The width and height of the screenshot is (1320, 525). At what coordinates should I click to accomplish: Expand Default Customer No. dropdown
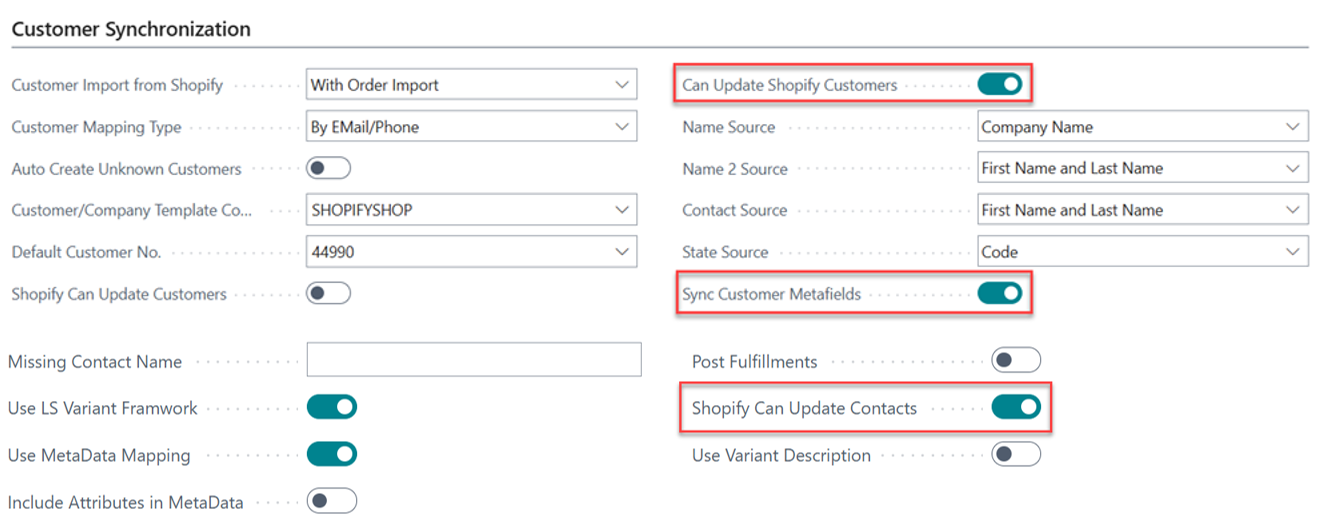click(x=622, y=252)
